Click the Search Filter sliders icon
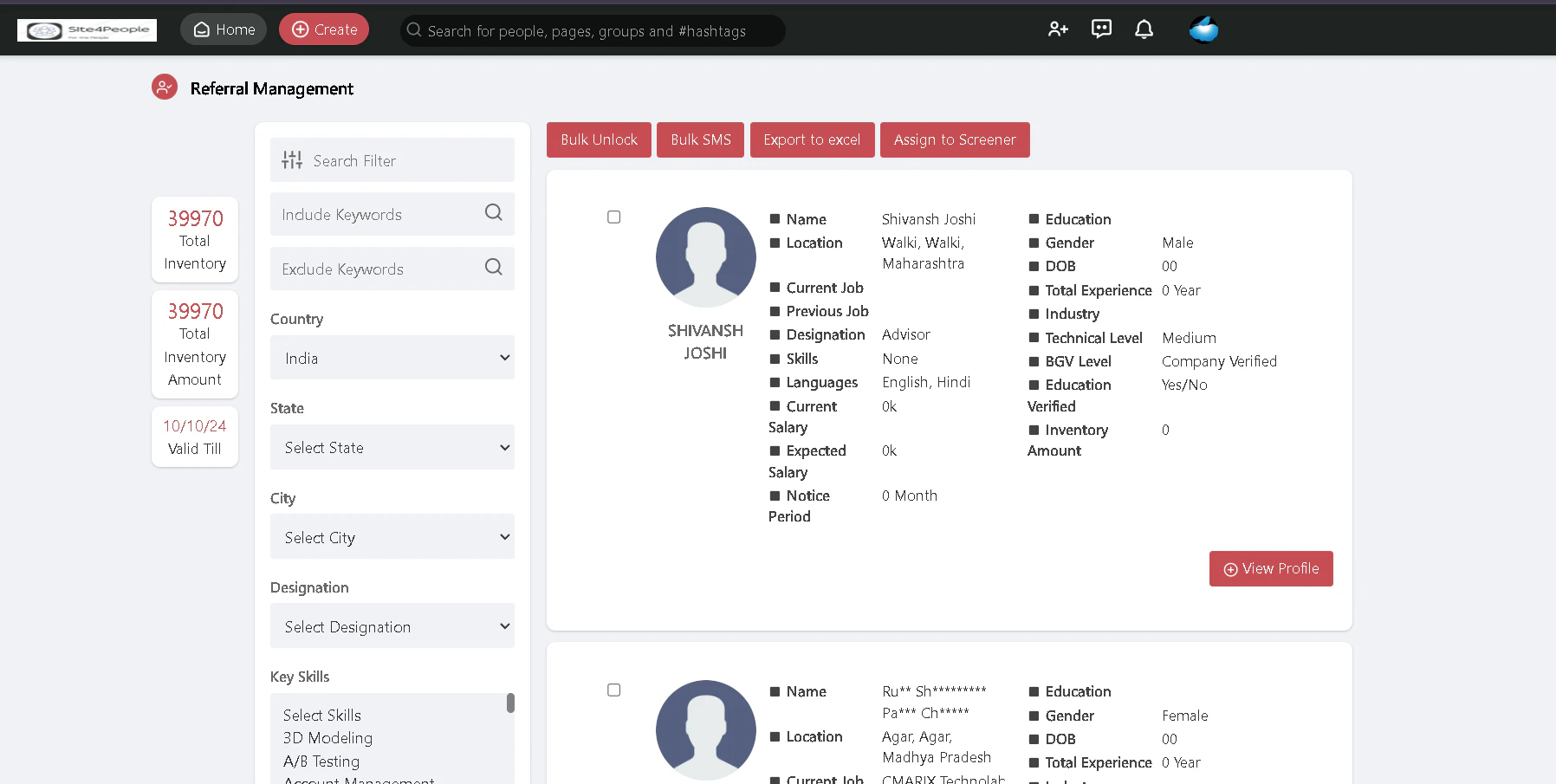 point(292,160)
